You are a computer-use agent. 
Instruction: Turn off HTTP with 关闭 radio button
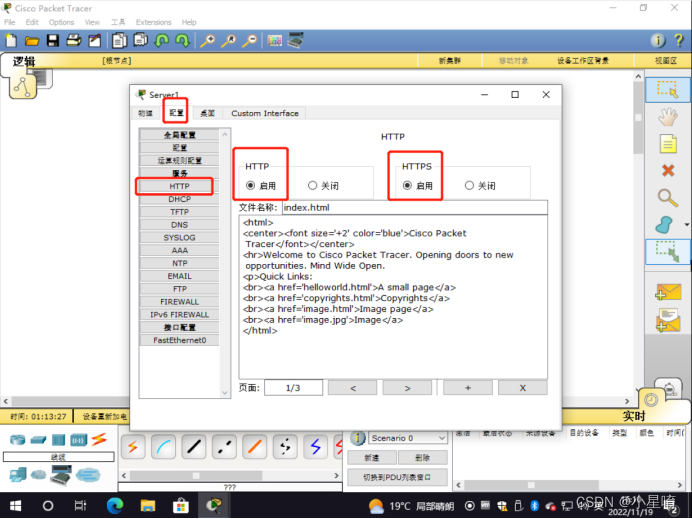pyautogui.click(x=312, y=185)
